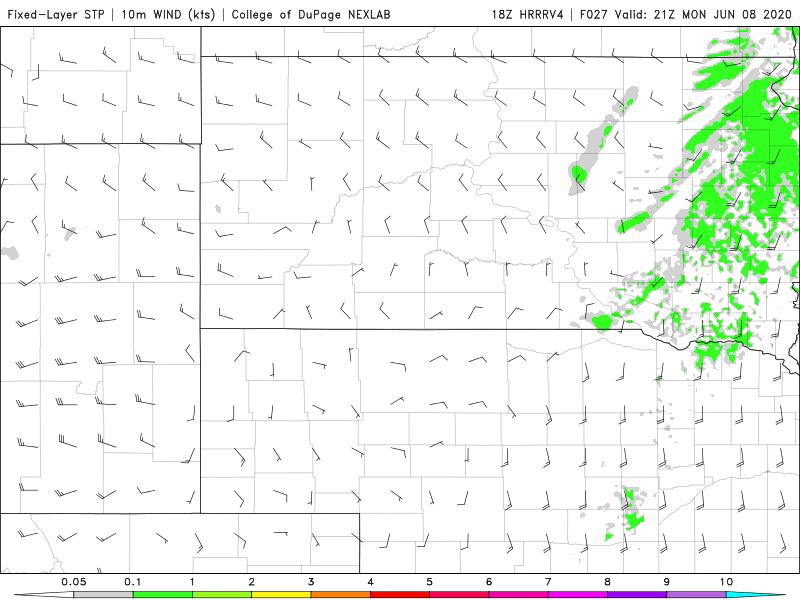The image size is (800, 600).
Task: Select the yellow-green 1–2 color bar segment
Action: (221, 595)
